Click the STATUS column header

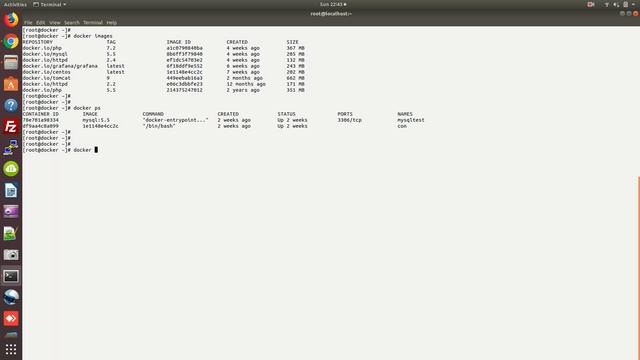(x=287, y=114)
